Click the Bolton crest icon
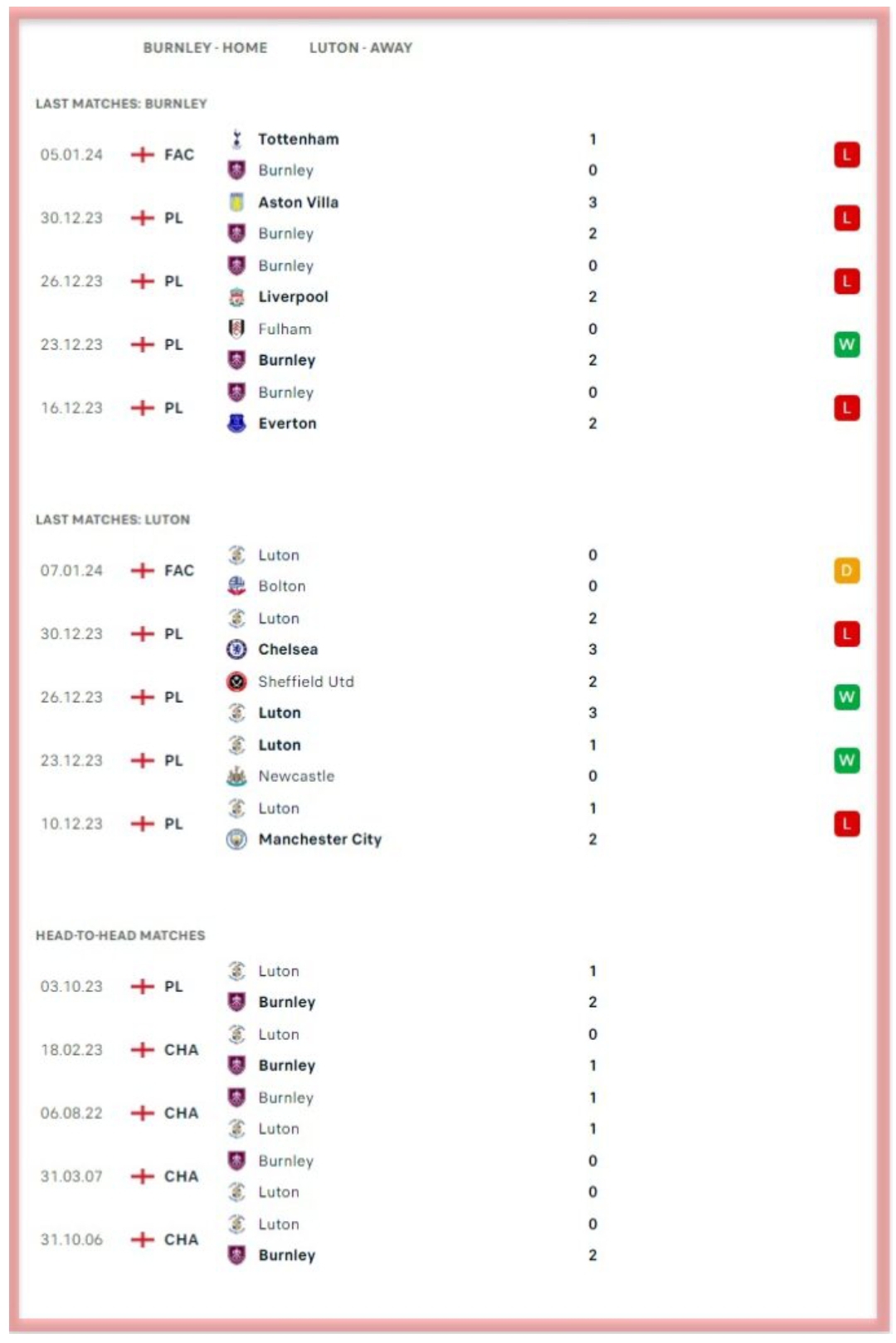The height and width of the screenshot is (1343, 896). pyautogui.click(x=236, y=586)
